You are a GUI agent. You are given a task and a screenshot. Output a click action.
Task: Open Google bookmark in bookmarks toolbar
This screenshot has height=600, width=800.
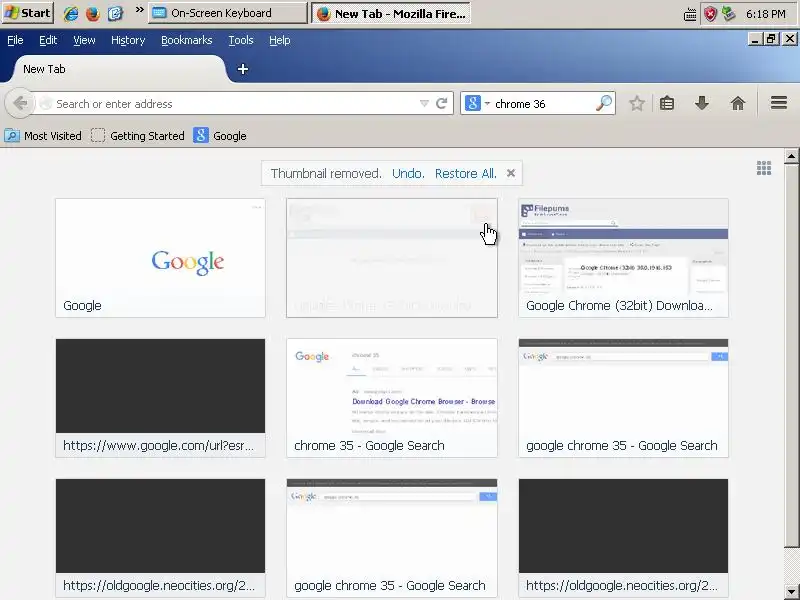coord(220,136)
